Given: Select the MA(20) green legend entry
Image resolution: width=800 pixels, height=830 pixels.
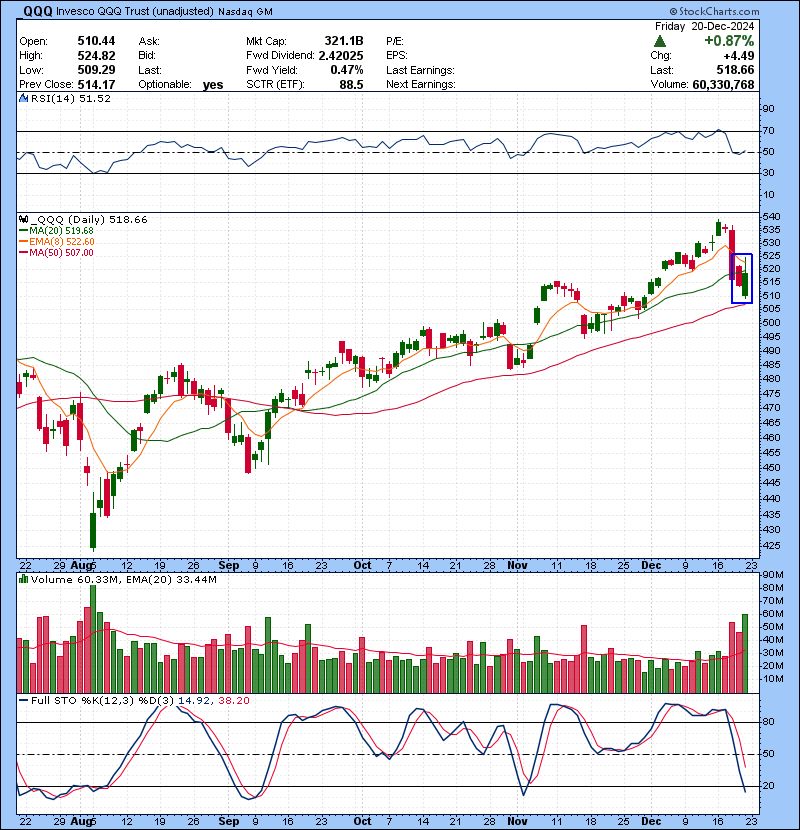Looking at the screenshot, I should tap(56, 231).
